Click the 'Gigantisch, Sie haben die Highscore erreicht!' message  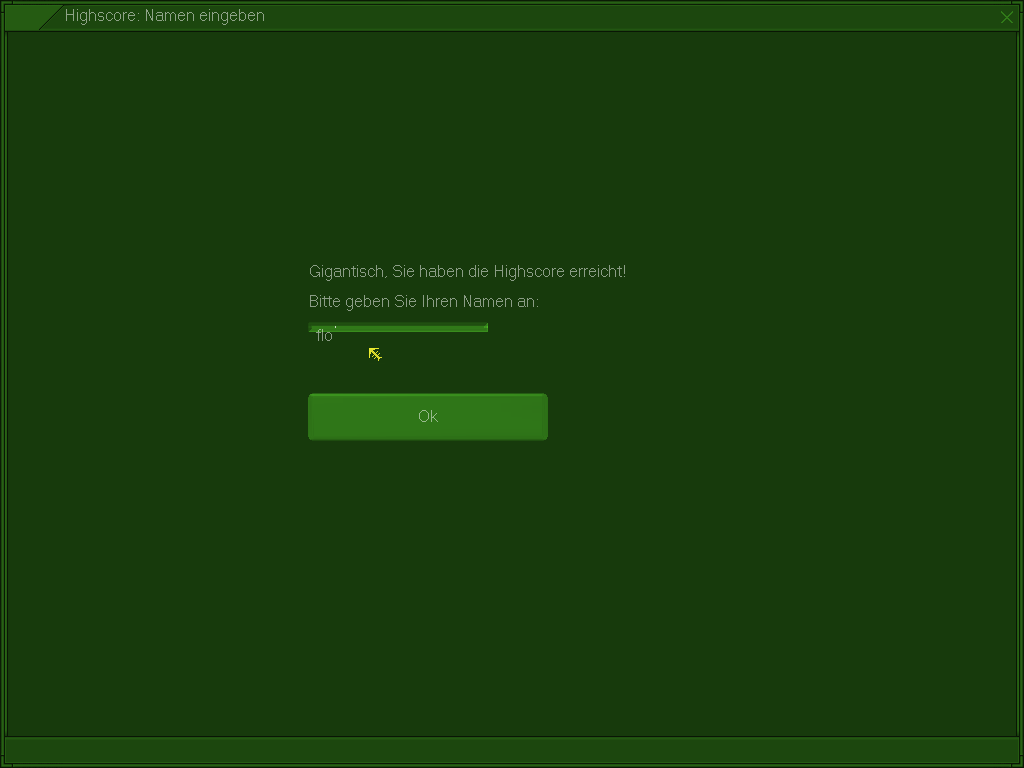coord(467,272)
